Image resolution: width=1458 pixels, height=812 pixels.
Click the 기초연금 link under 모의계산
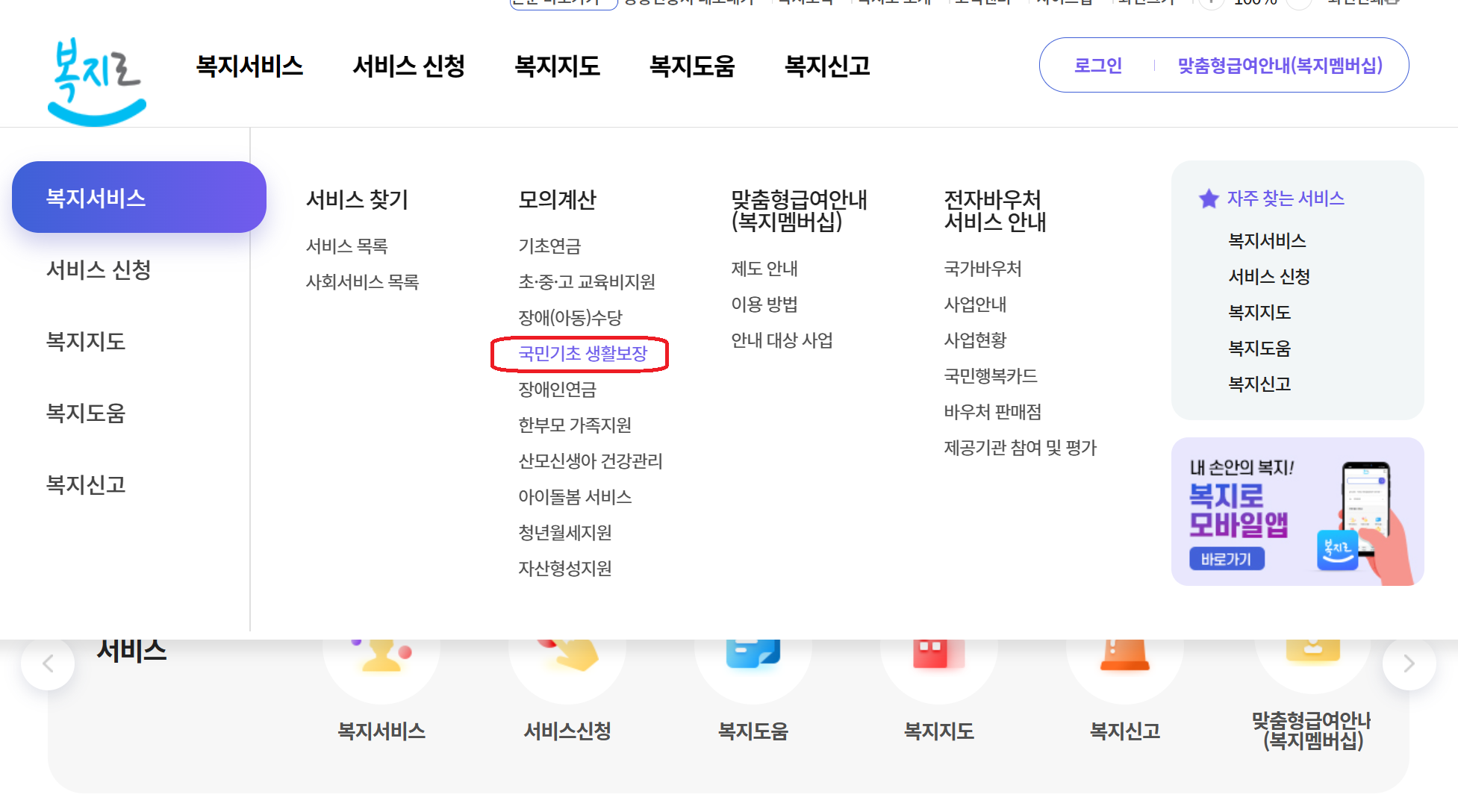[551, 246]
